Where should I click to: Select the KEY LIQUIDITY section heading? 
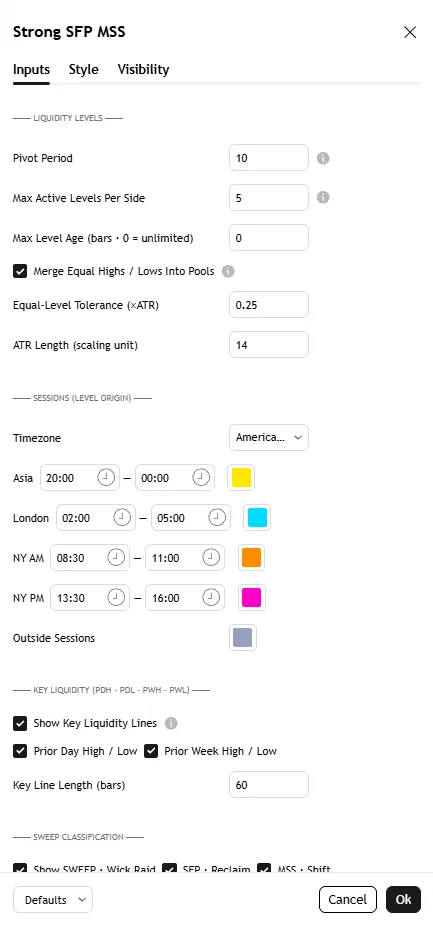[x=111, y=690]
